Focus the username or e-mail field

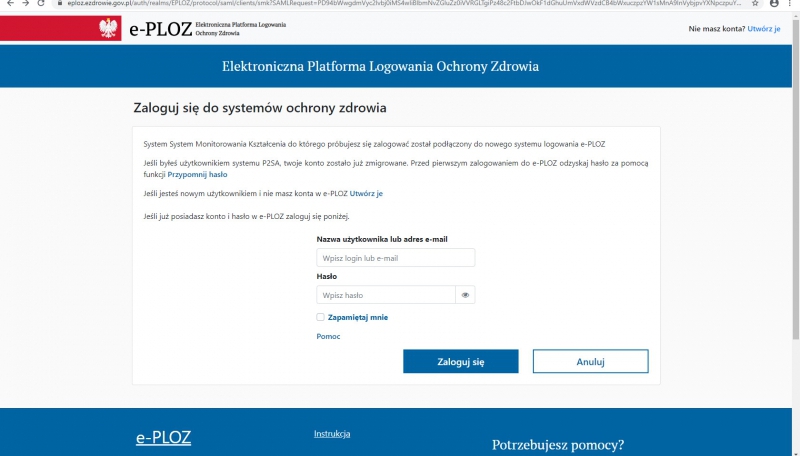(x=395, y=258)
